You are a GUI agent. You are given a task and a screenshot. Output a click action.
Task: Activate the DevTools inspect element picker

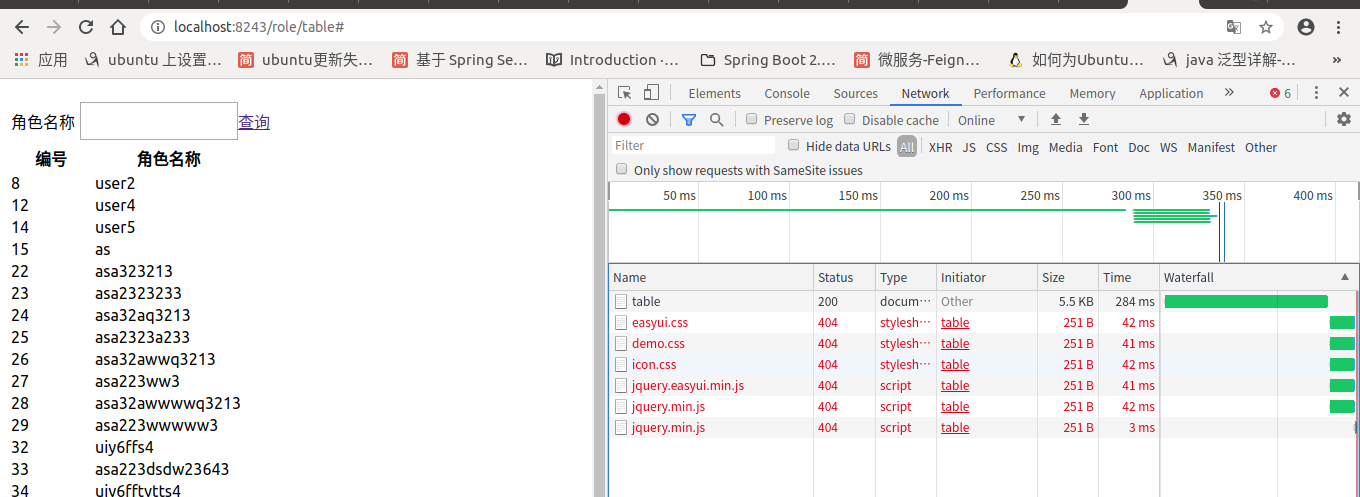[625, 93]
